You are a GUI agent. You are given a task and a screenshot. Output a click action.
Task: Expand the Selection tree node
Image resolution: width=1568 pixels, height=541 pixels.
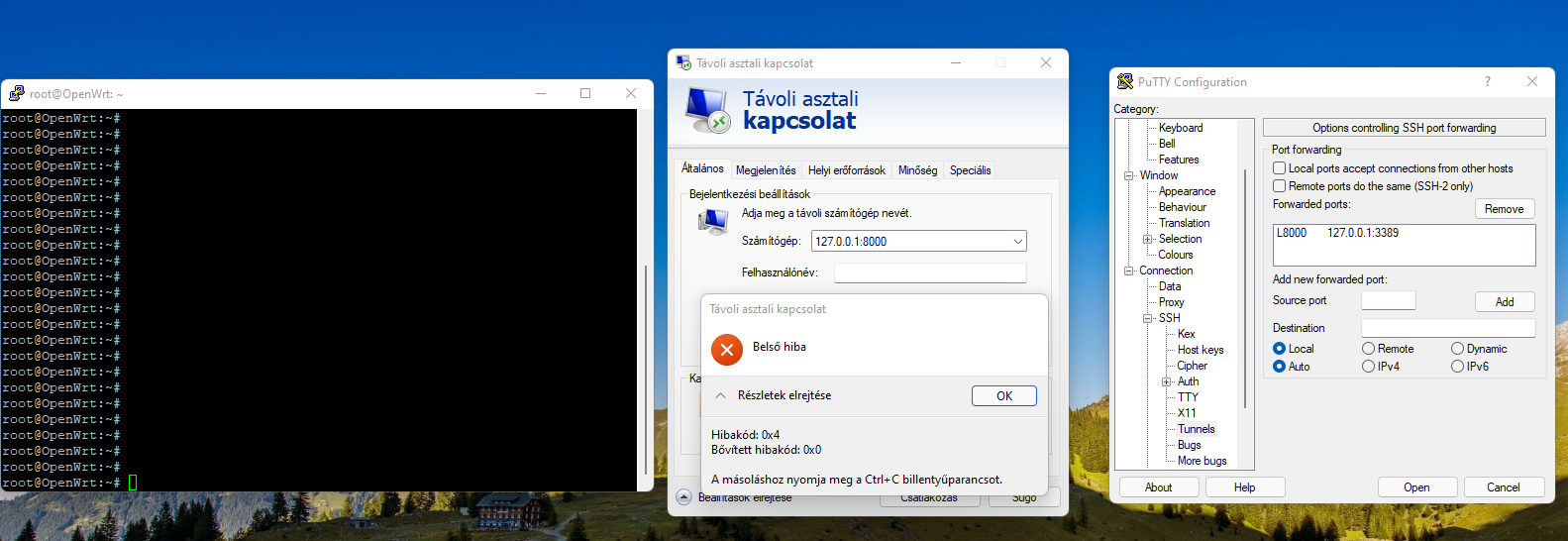(x=1148, y=239)
